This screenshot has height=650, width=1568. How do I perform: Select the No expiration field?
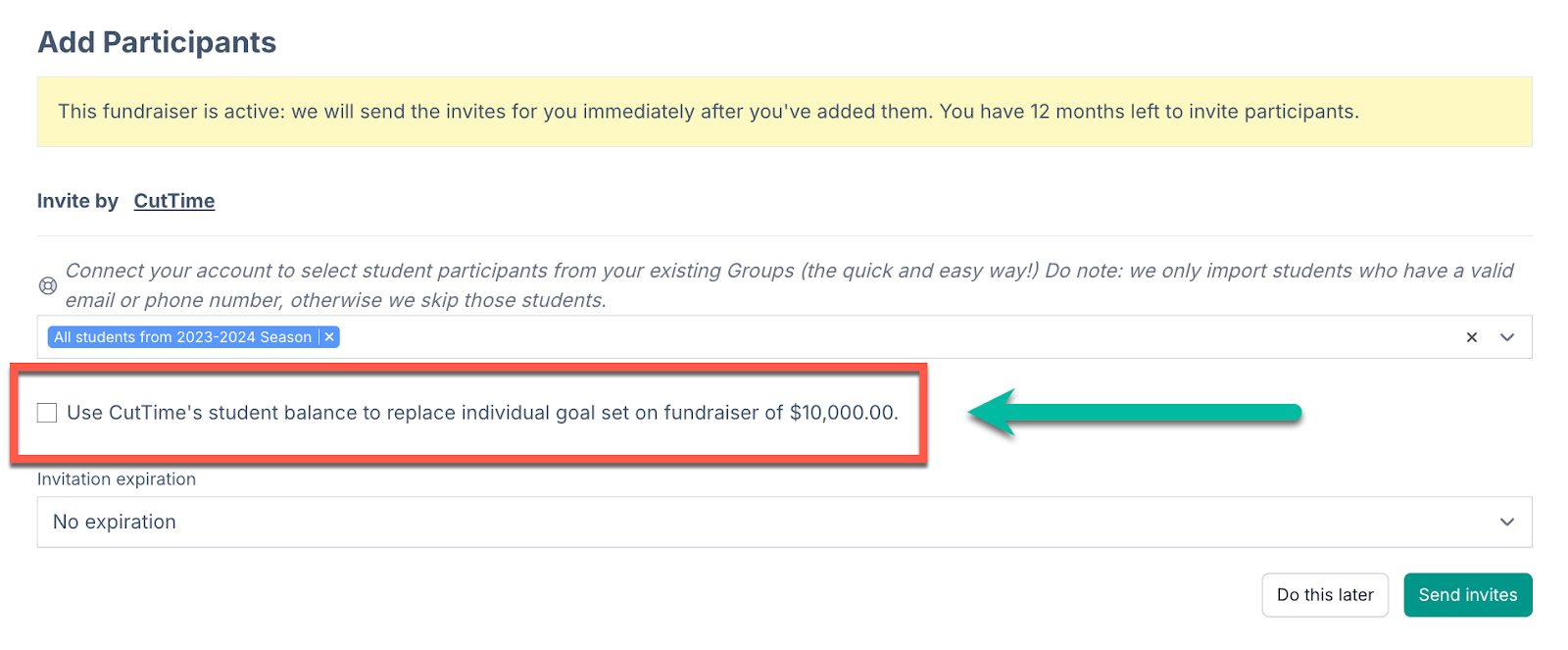[784, 523]
